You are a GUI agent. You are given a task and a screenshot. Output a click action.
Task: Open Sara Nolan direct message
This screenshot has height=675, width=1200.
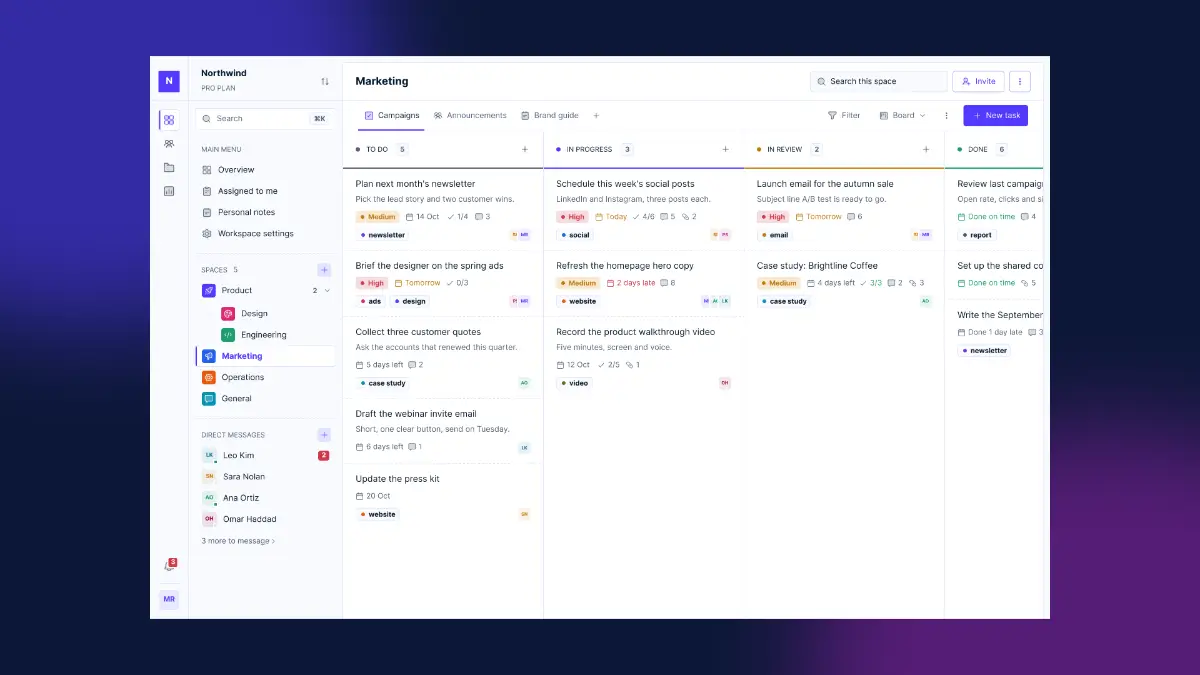pos(265,477)
